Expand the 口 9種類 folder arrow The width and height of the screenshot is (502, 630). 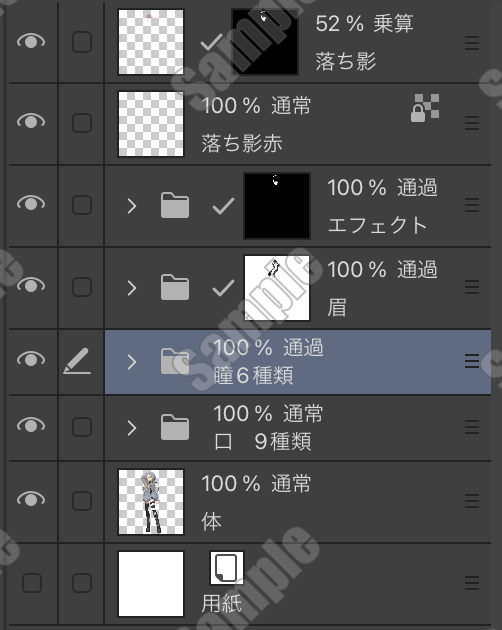click(x=131, y=428)
